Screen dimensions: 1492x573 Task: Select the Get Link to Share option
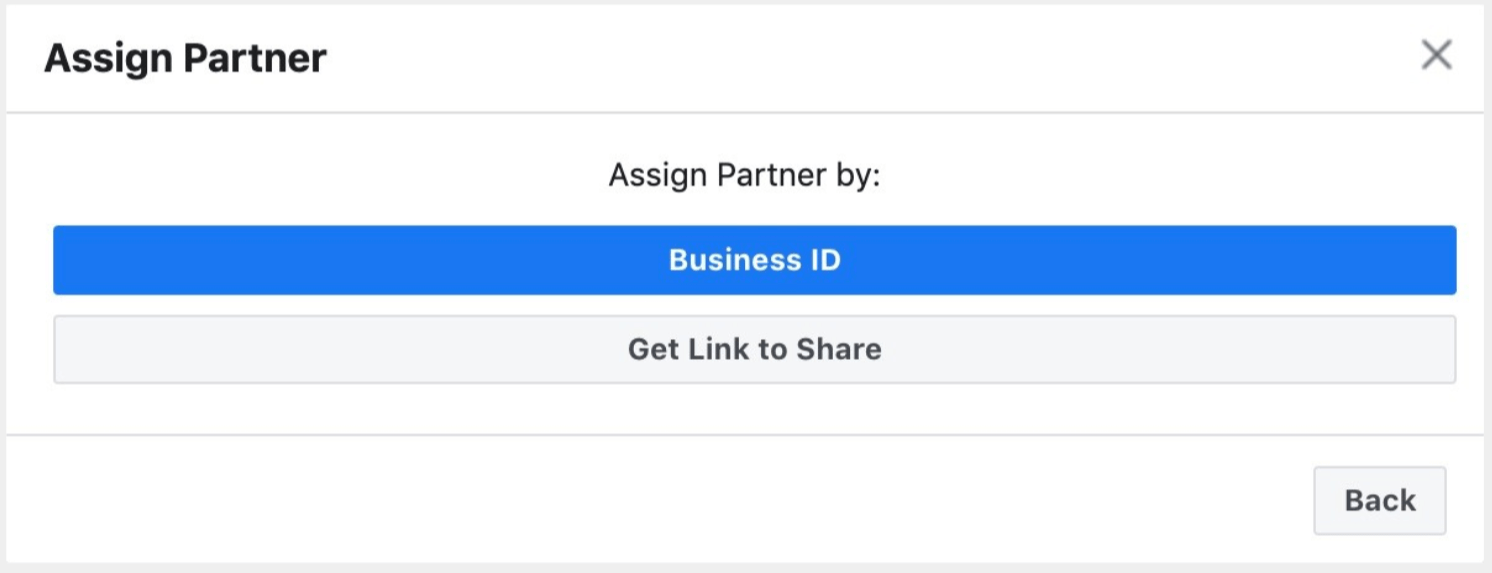point(754,349)
